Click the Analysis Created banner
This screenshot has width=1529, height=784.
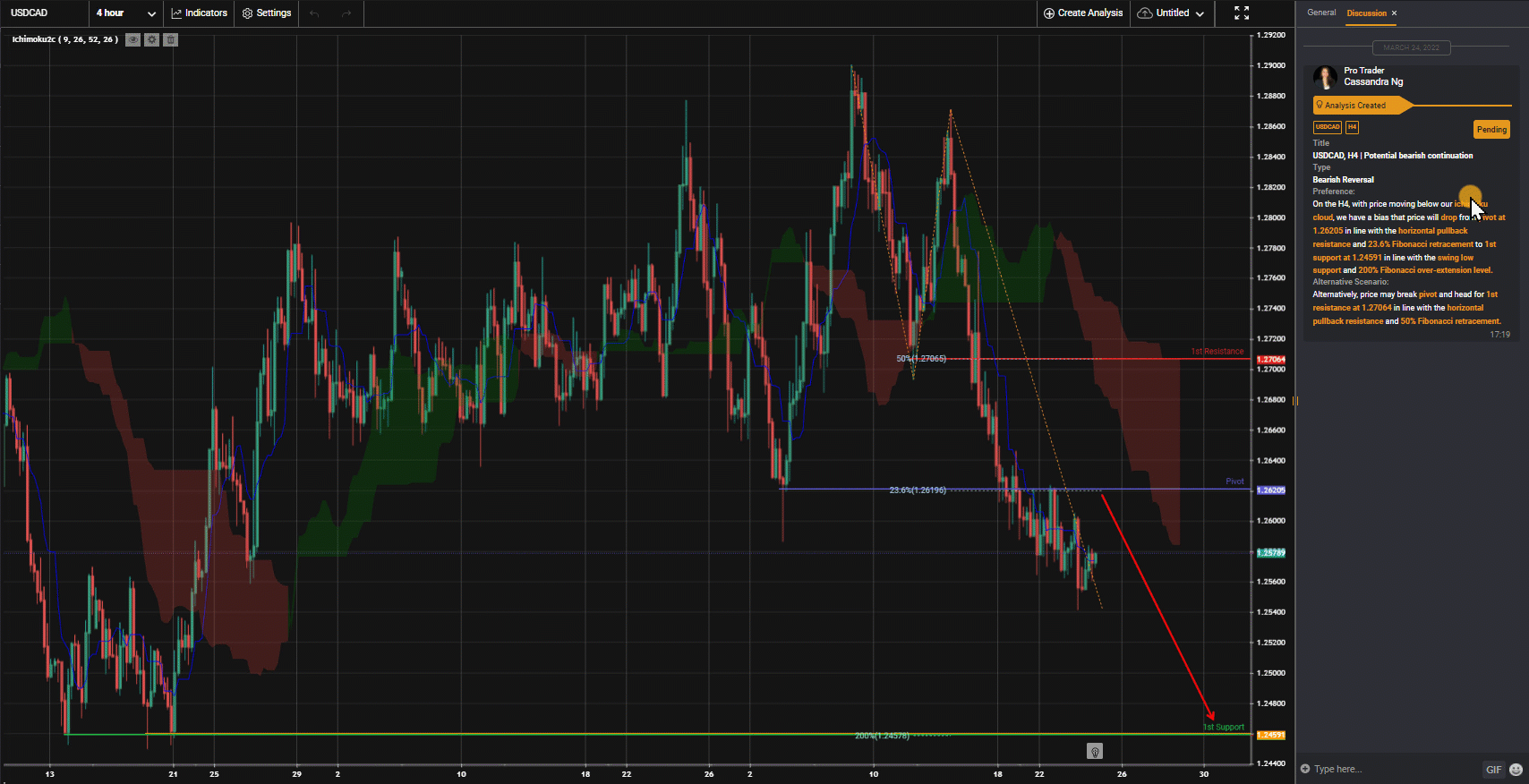tap(1362, 106)
